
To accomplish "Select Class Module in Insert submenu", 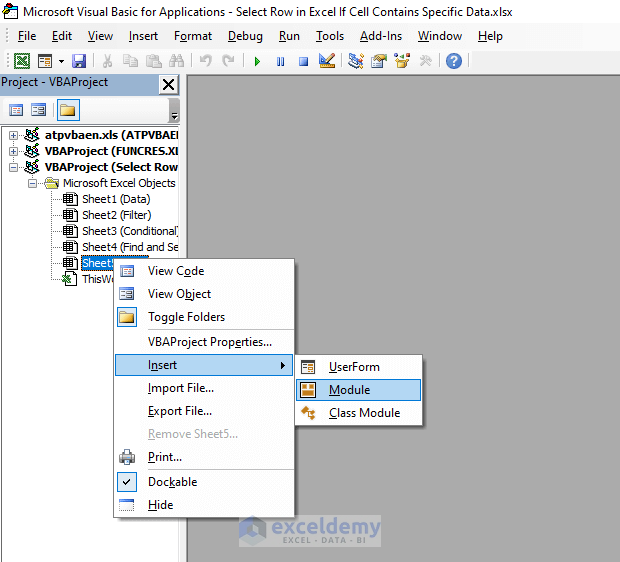I will click(359, 413).
